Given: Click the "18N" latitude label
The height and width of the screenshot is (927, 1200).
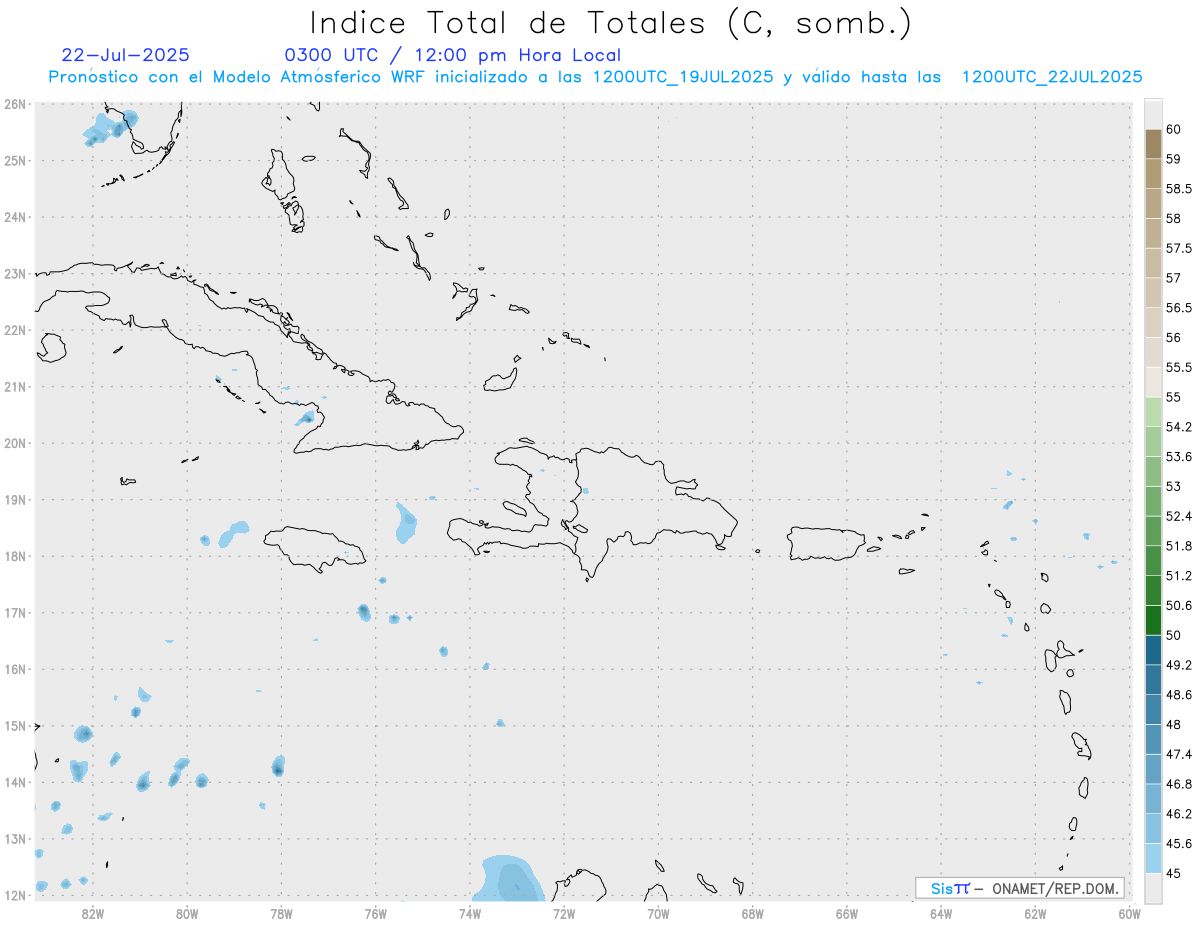Looking at the screenshot, I should click(x=15, y=556).
